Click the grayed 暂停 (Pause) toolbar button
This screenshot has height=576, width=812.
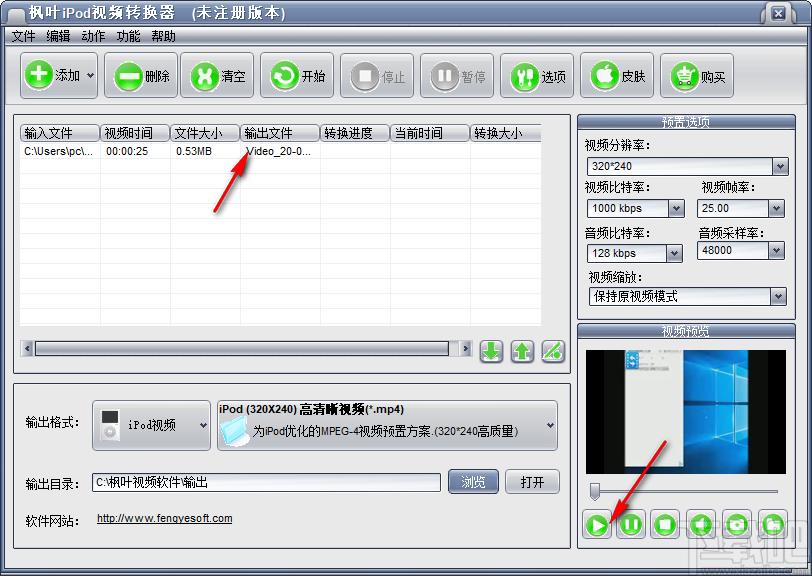tap(457, 76)
